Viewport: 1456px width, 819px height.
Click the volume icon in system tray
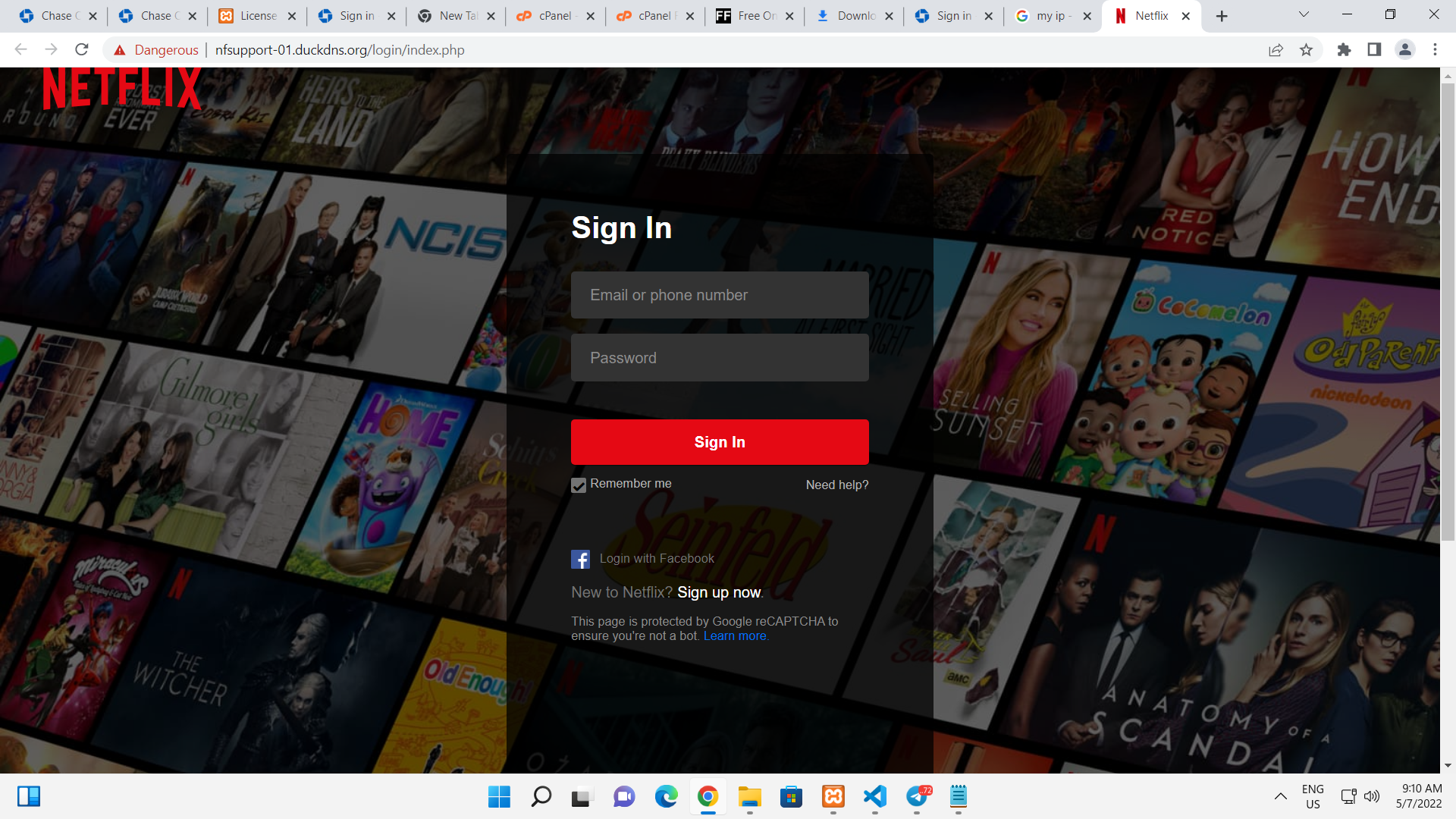(1371, 797)
